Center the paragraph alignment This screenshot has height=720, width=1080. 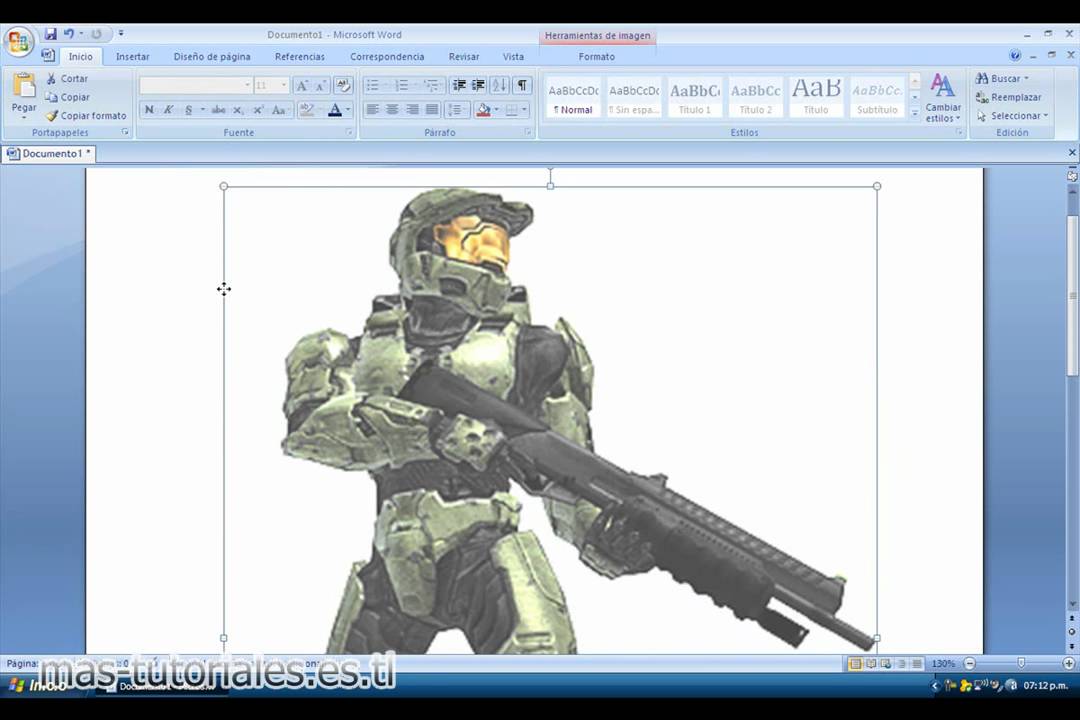click(x=392, y=110)
